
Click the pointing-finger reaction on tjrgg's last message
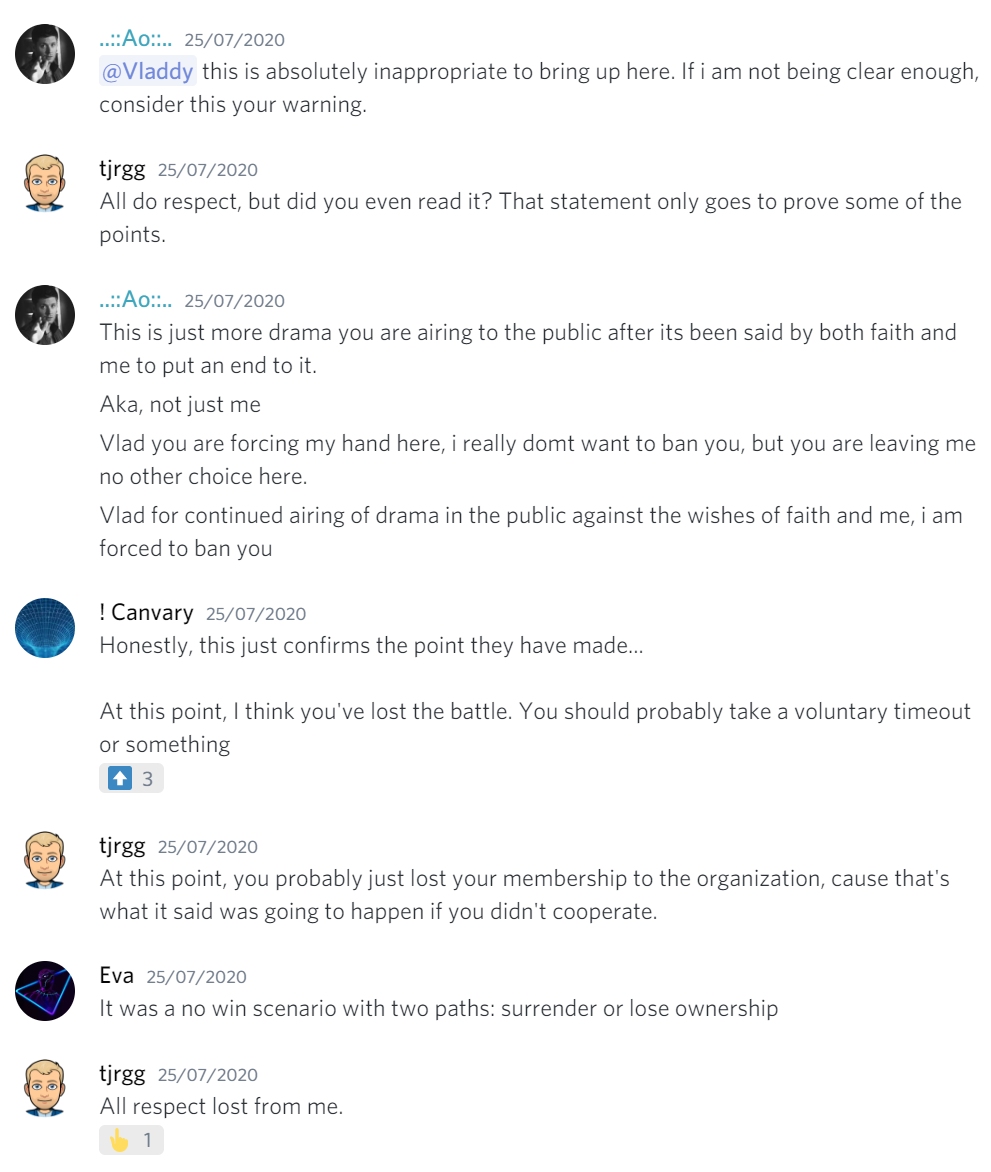[131, 1140]
